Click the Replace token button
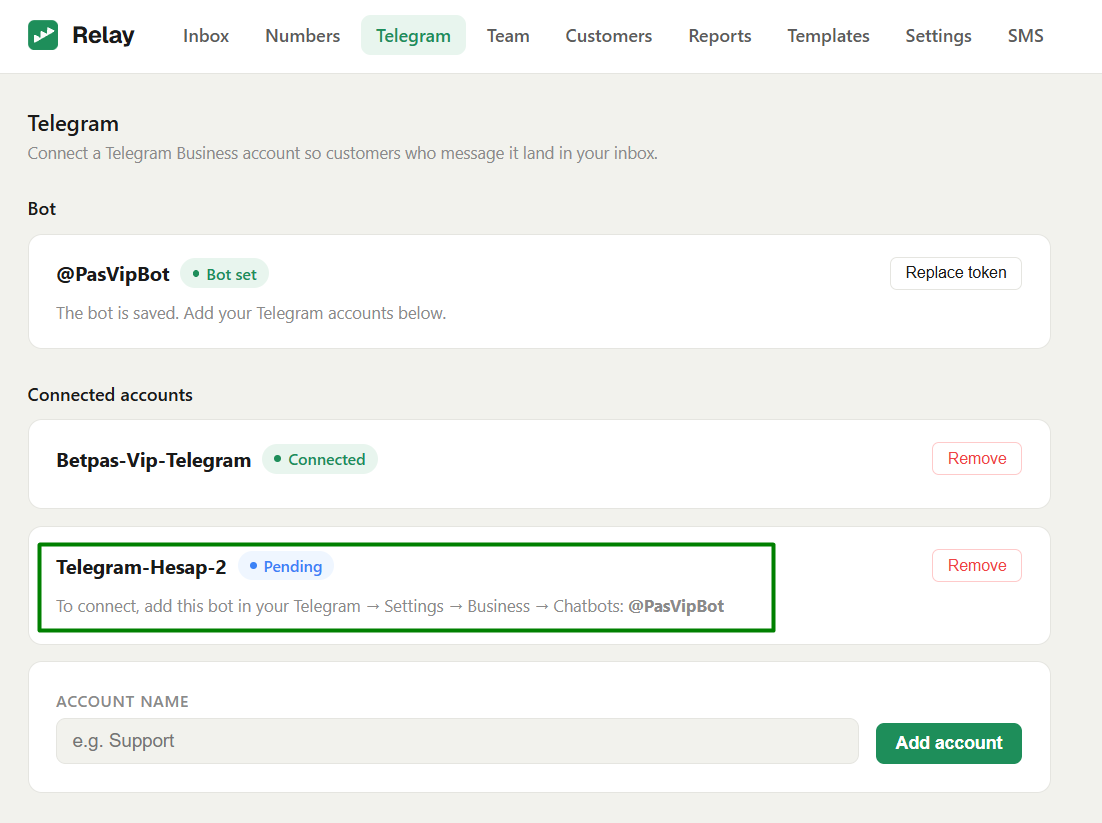This screenshot has width=1102, height=823. 956,273
